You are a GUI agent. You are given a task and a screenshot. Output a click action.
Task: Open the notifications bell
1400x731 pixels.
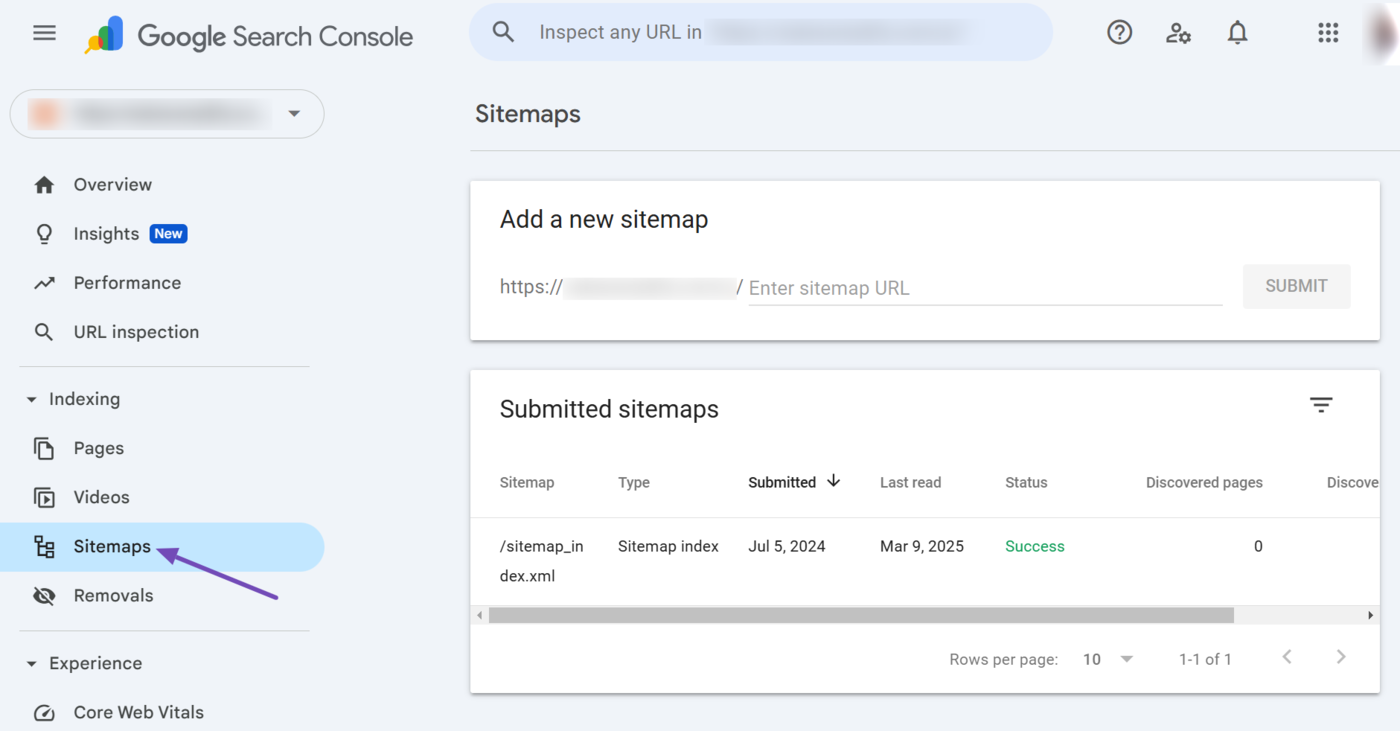coord(1237,33)
